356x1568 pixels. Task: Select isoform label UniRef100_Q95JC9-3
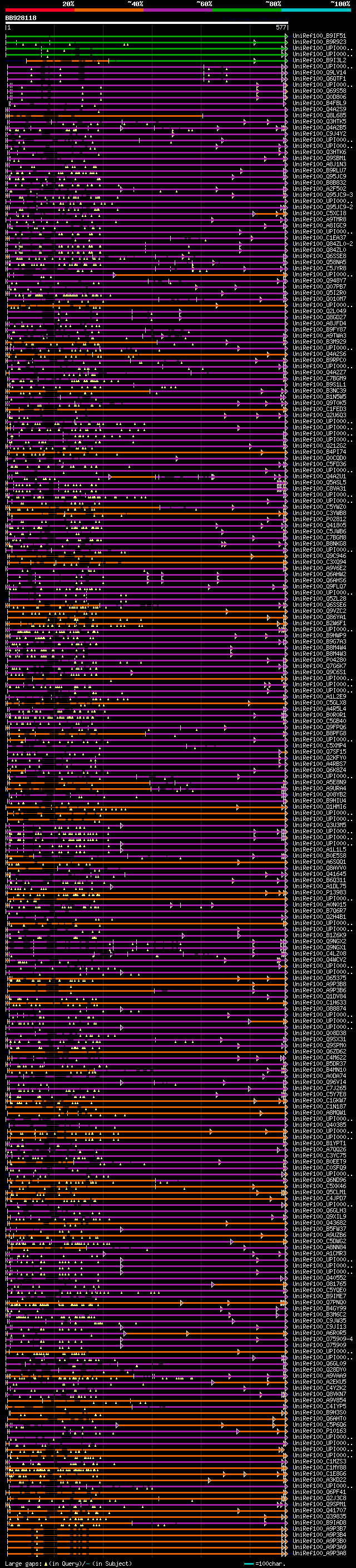click(323, 195)
